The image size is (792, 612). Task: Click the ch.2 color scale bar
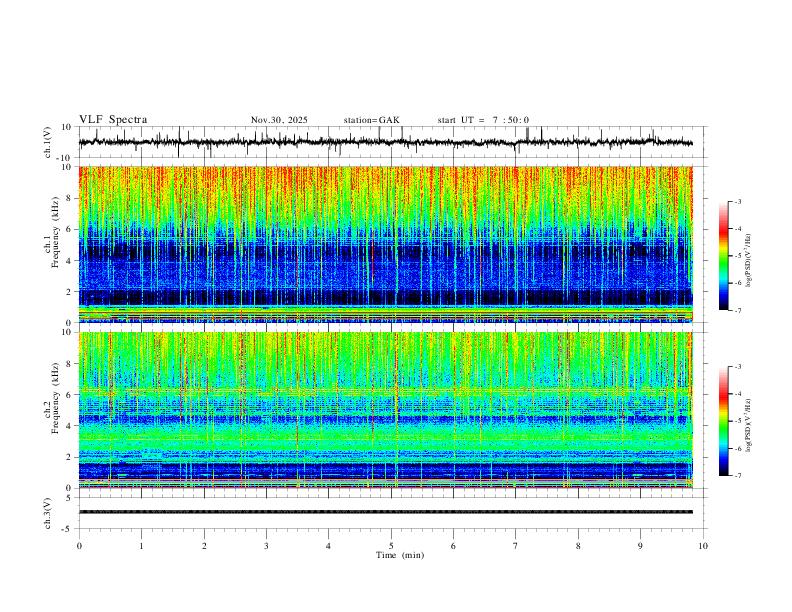click(723, 421)
